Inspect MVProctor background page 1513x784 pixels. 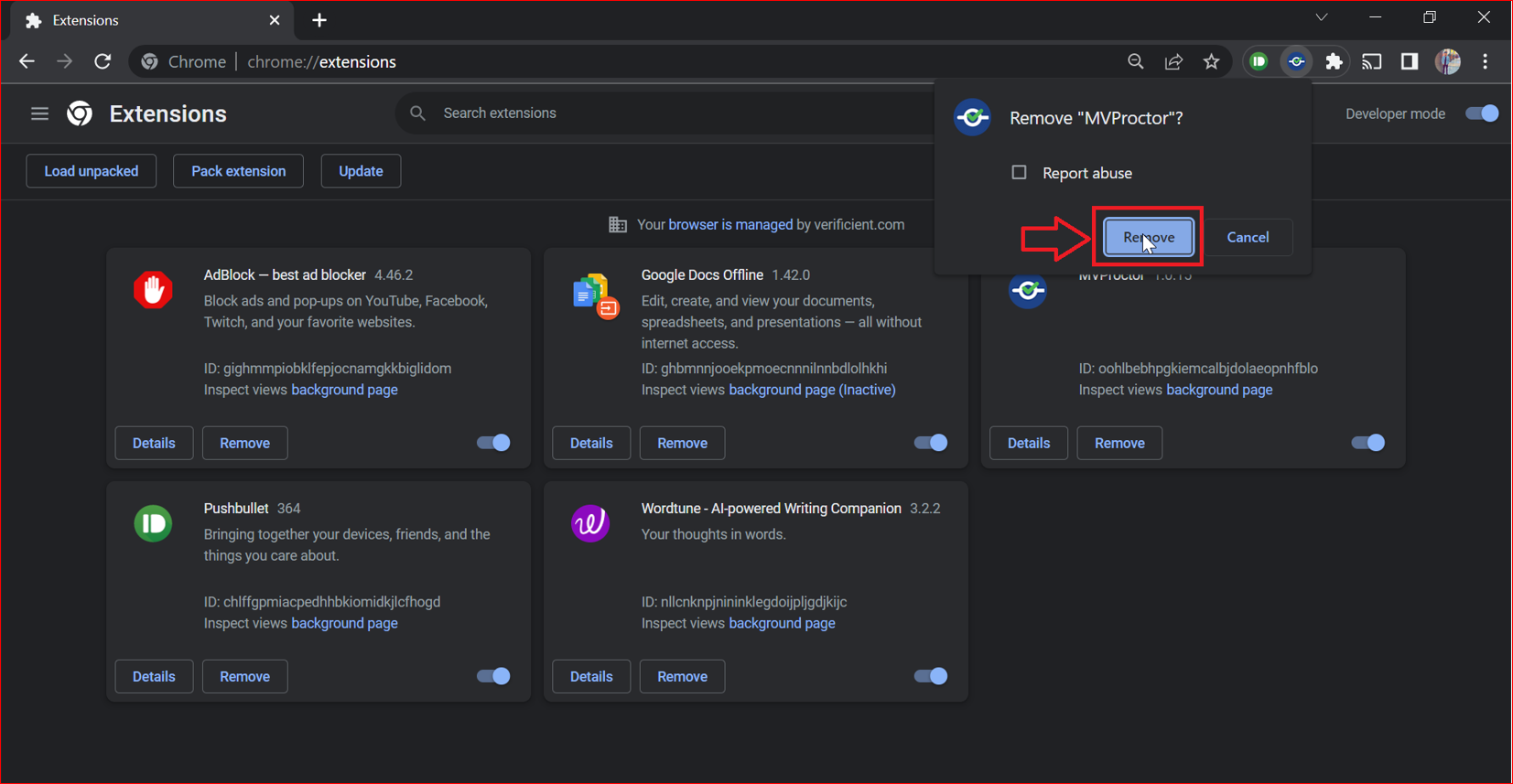pyautogui.click(x=1219, y=390)
